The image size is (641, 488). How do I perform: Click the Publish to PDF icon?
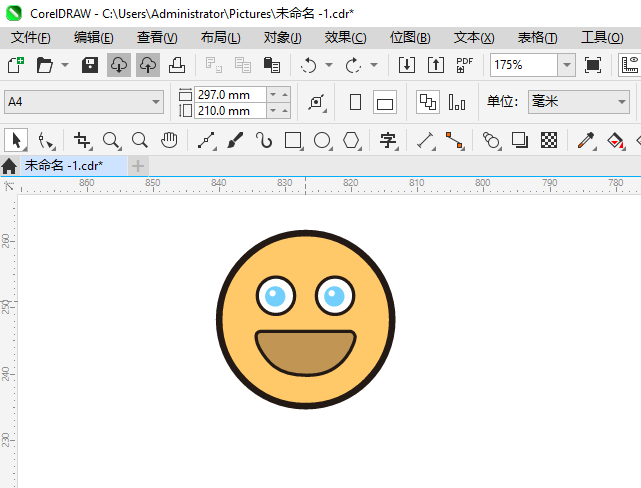tap(464, 65)
